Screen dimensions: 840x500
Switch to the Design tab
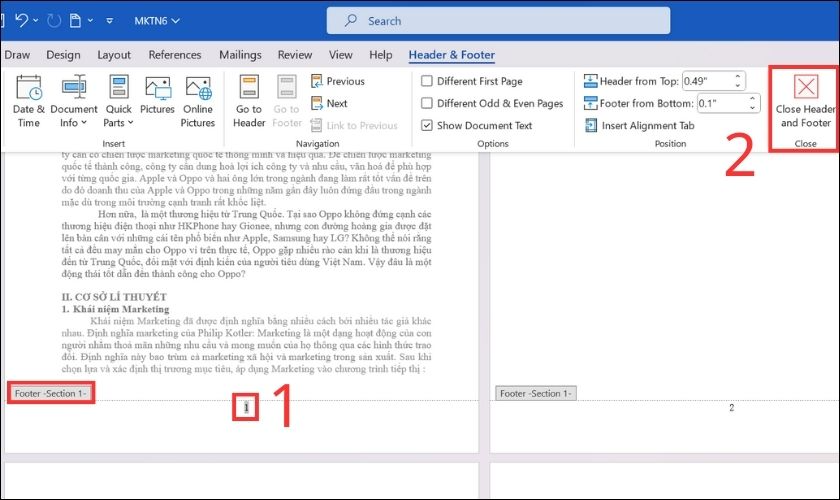pos(63,55)
